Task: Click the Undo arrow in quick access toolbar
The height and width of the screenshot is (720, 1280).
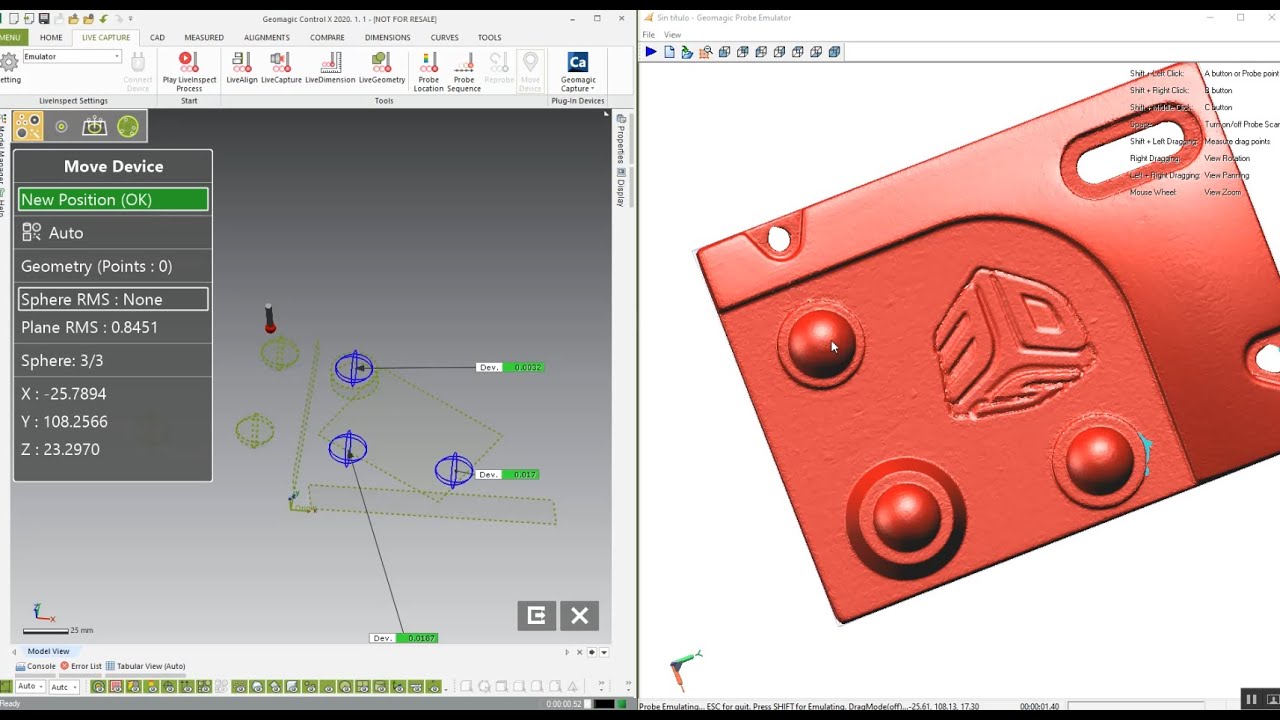Action: tap(104, 18)
